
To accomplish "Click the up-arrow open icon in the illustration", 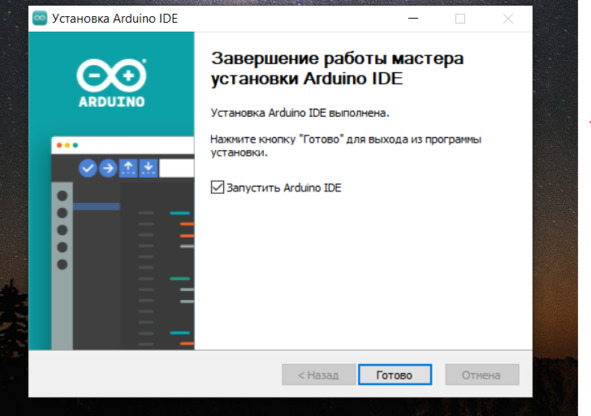I will (x=128, y=168).
